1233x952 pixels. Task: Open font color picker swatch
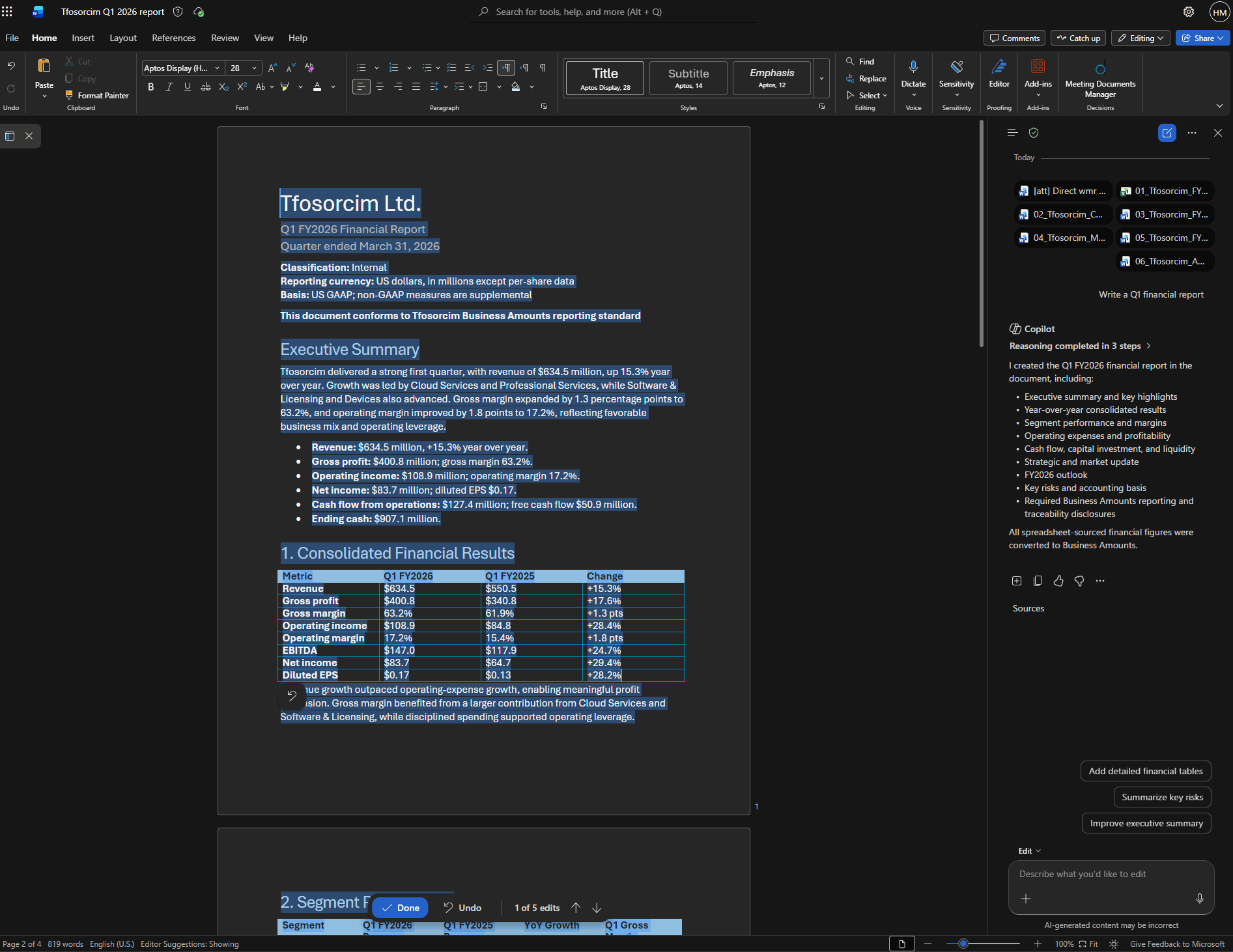click(x=317, y=87)
